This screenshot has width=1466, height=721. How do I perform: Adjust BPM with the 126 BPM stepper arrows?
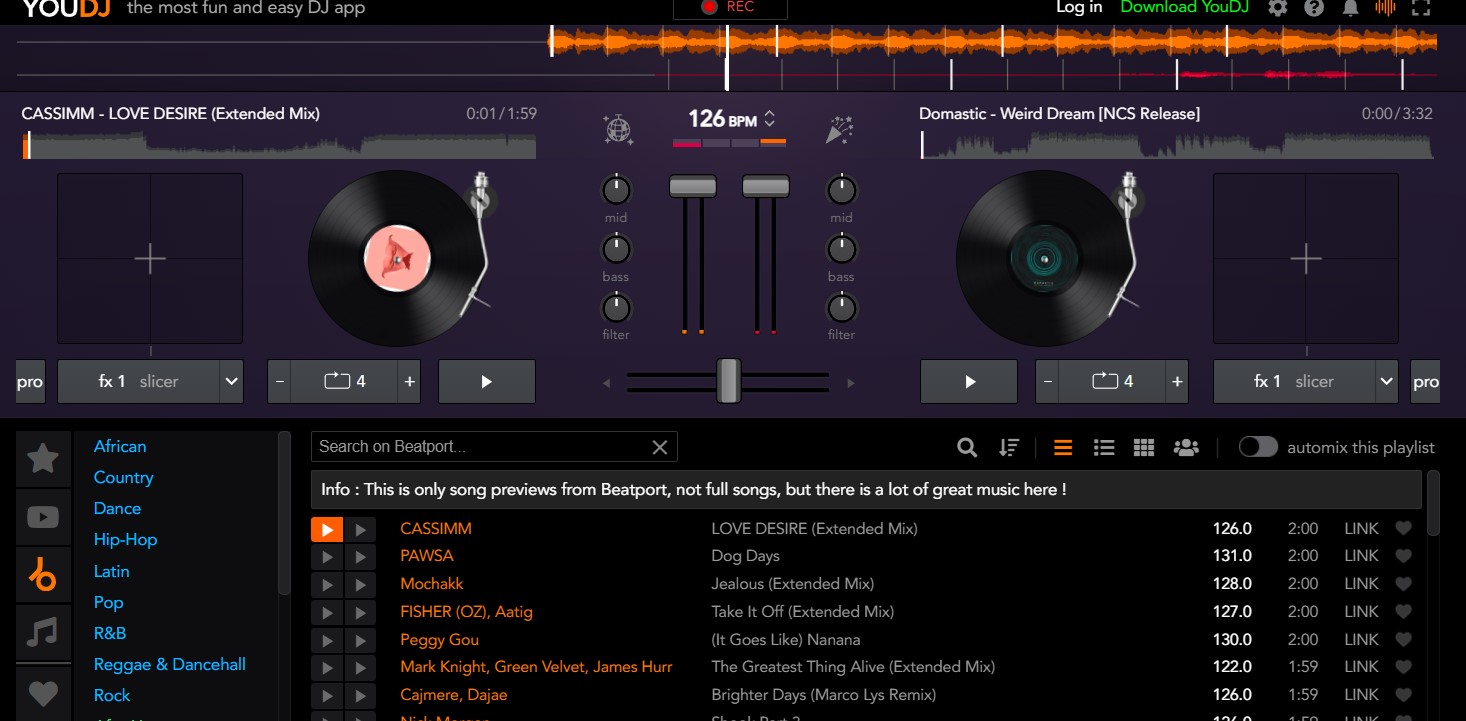(x=769, y=119)
